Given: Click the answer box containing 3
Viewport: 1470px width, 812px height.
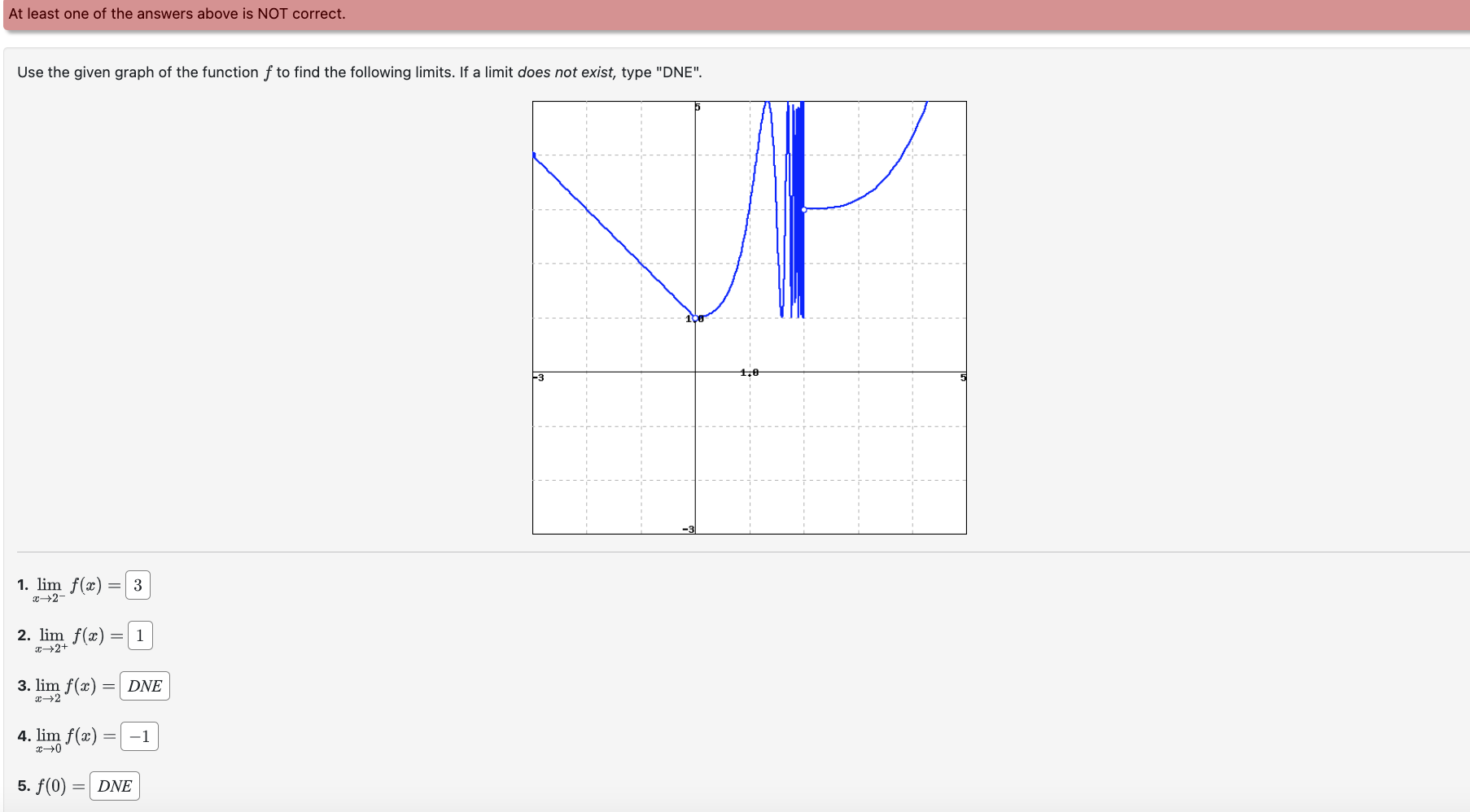Looking at the screenshot, I should pos(138,585).
